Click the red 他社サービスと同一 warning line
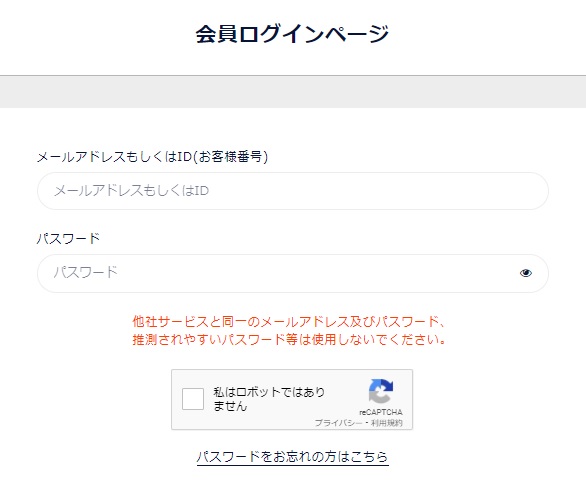Viewport: 586px width, 493px height. tap(289, 321)
